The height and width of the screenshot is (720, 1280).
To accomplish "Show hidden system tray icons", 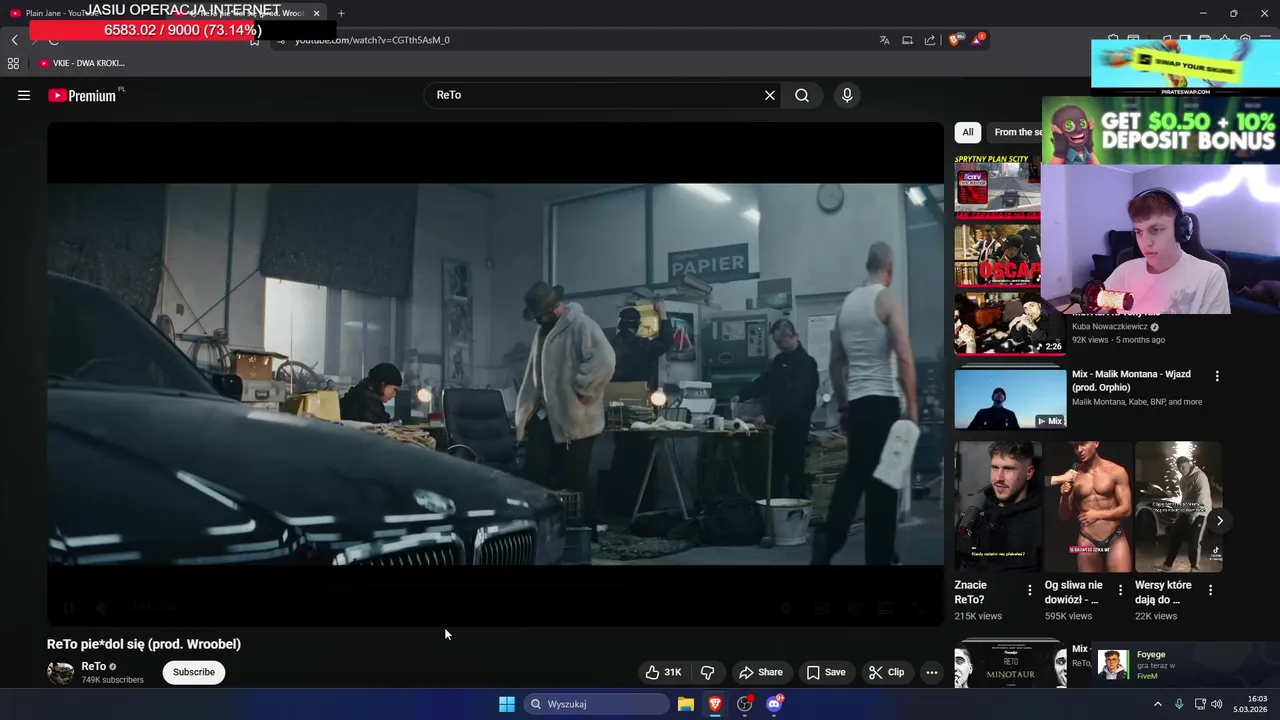I will (x=1158, y=704).
